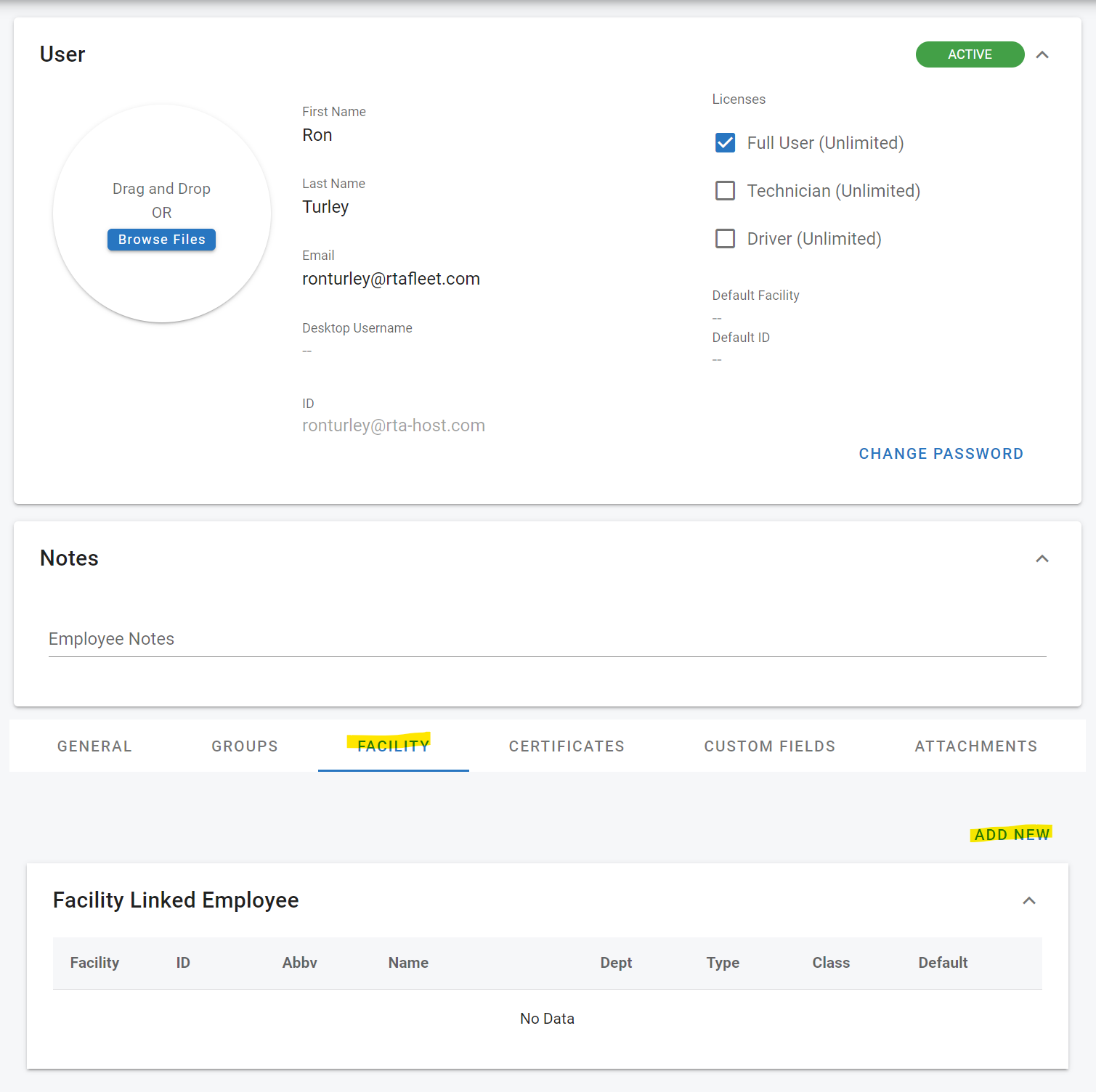Click Add New facility link
Image resolution: width=1096 pixels, height=1092 pixels.
[1012, 835]
